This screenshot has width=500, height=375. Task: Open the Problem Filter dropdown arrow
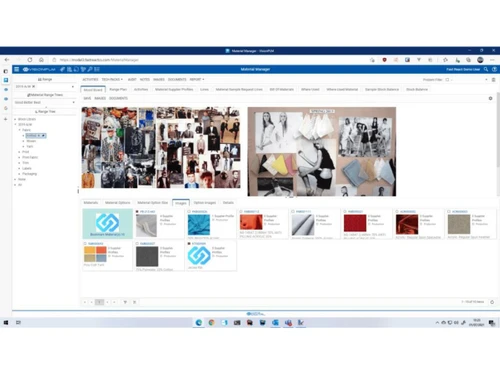tap(486, 80)
